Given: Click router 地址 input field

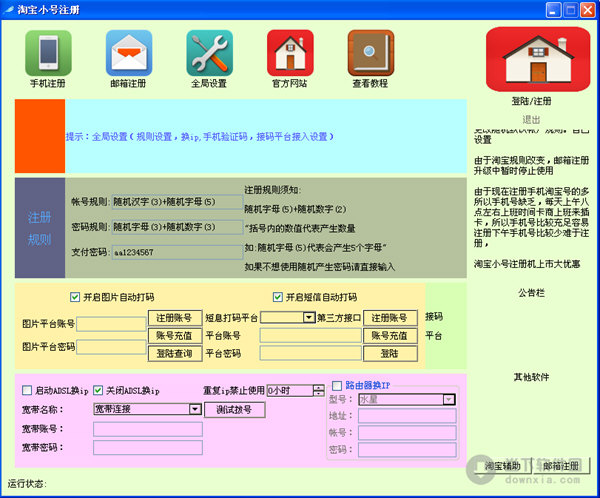Looking at the screenshot, I should (407, 416).
